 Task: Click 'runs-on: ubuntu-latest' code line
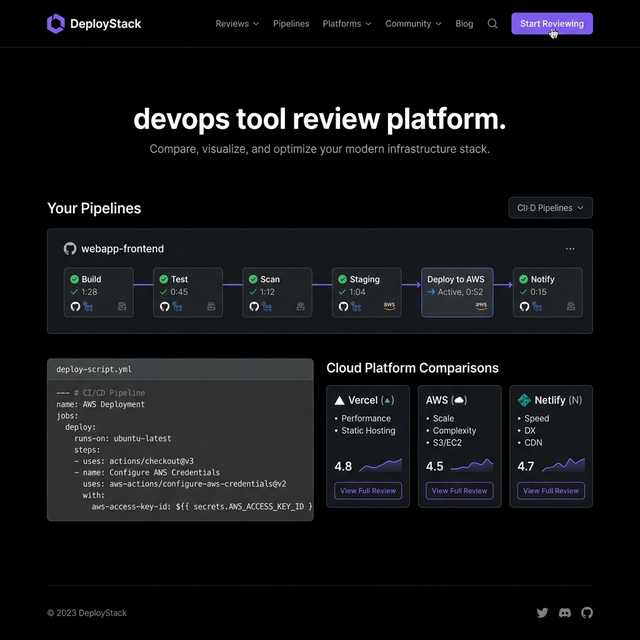pyautogui.click(x=122, y=438)
